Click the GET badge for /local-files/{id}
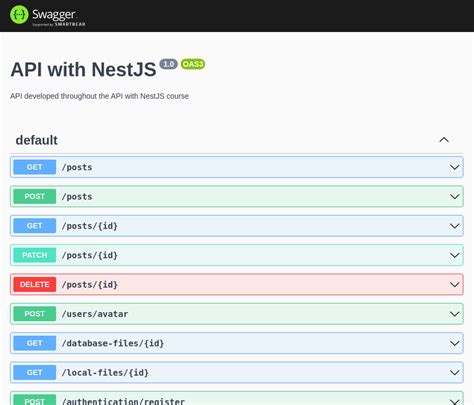Screen dimensions: 474x405 pyautogui.click(x=35, y=372)
